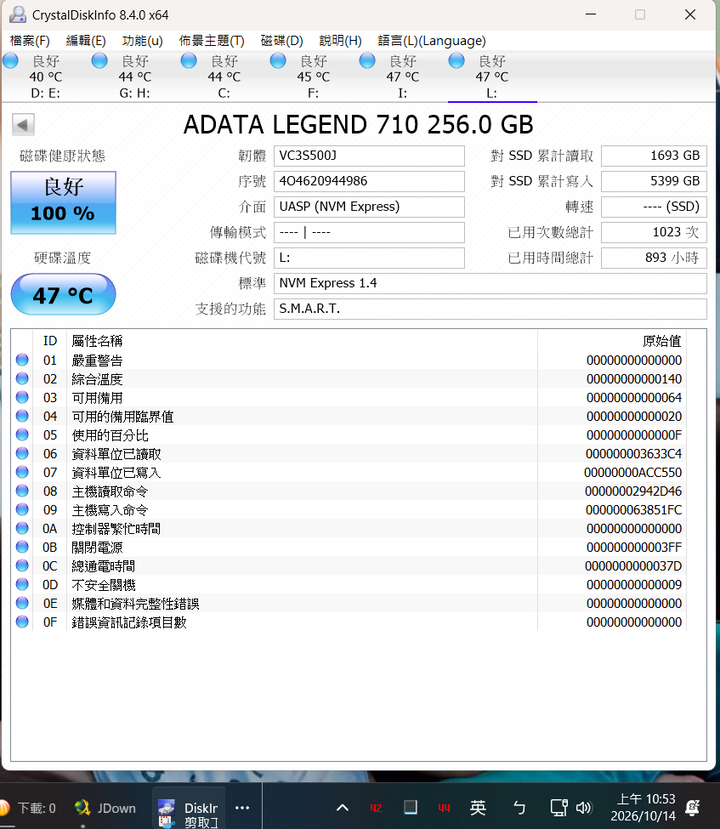720x829 pixels.
Task: Open the taskbar overflow three dots
Action: (242, 807)
